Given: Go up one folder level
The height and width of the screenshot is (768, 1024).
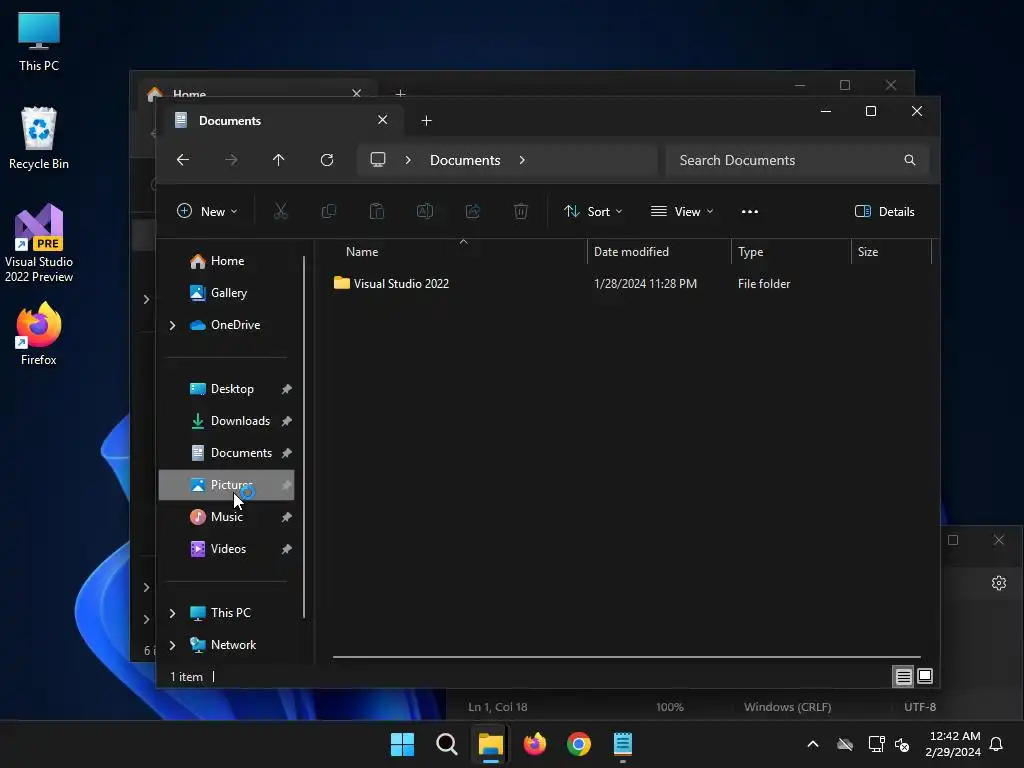Looking at the screenshot, I should pos(279,160).
